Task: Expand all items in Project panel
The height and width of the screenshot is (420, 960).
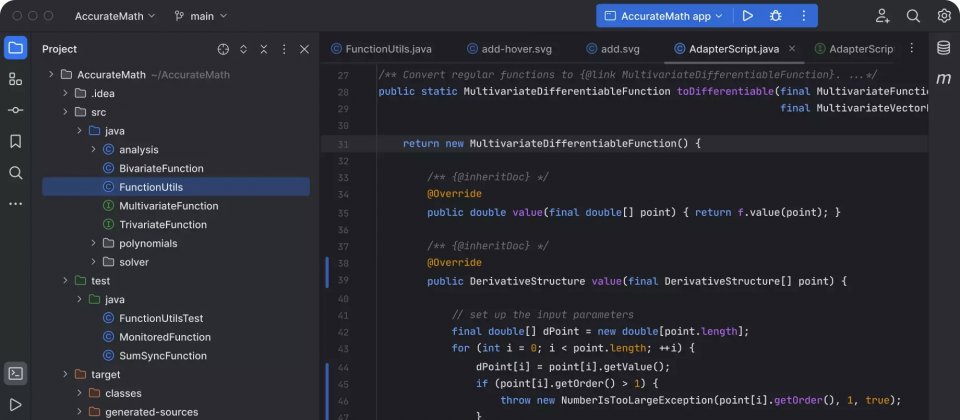Action: pyautogui.click(x=243, y=49)
